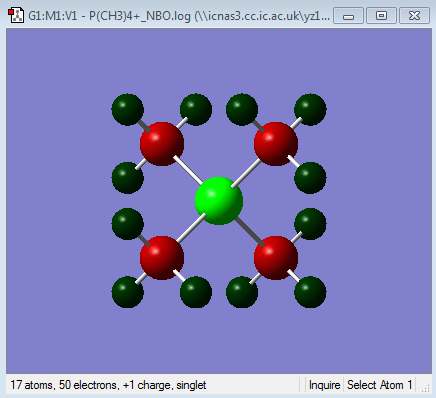Maximize the P(CH3)4+_NBO.log molecule window

381,16
